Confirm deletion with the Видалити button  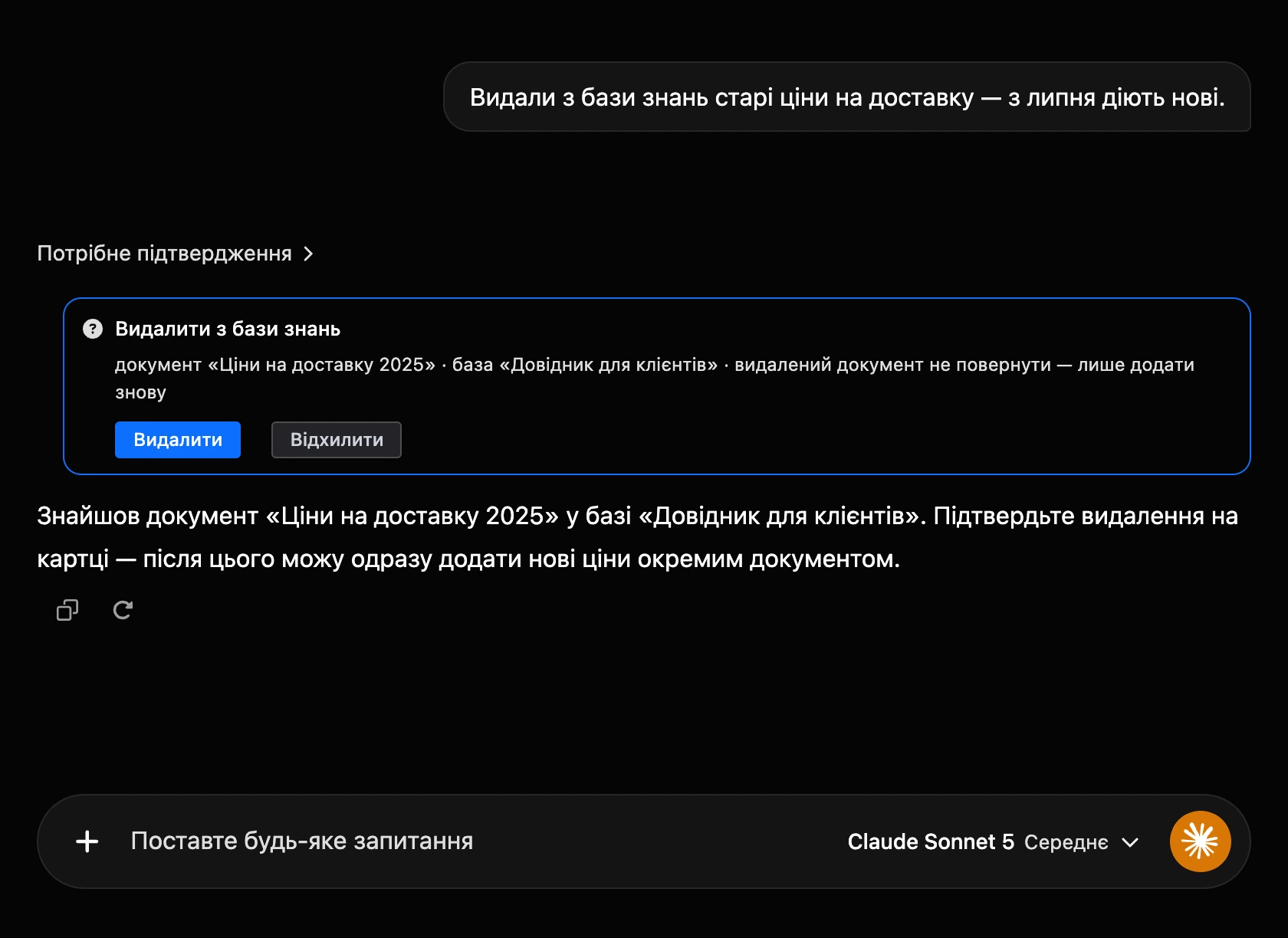[178, 440]
